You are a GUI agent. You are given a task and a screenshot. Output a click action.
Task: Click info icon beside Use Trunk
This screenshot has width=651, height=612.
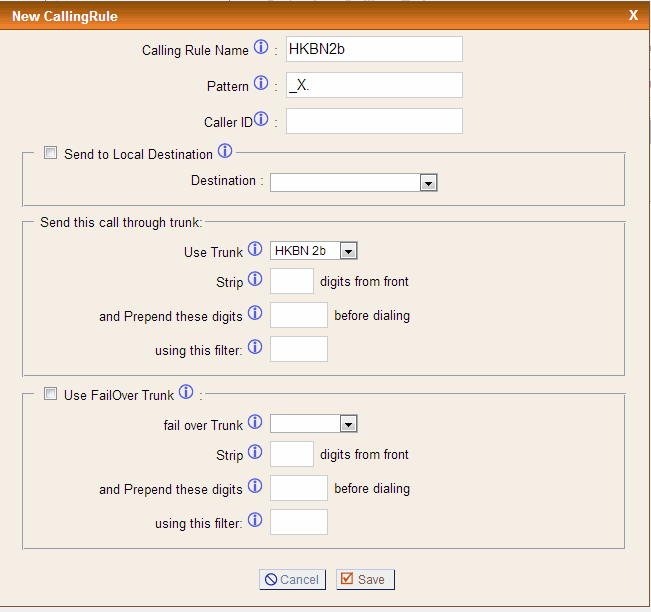click(x=255, y=249)
